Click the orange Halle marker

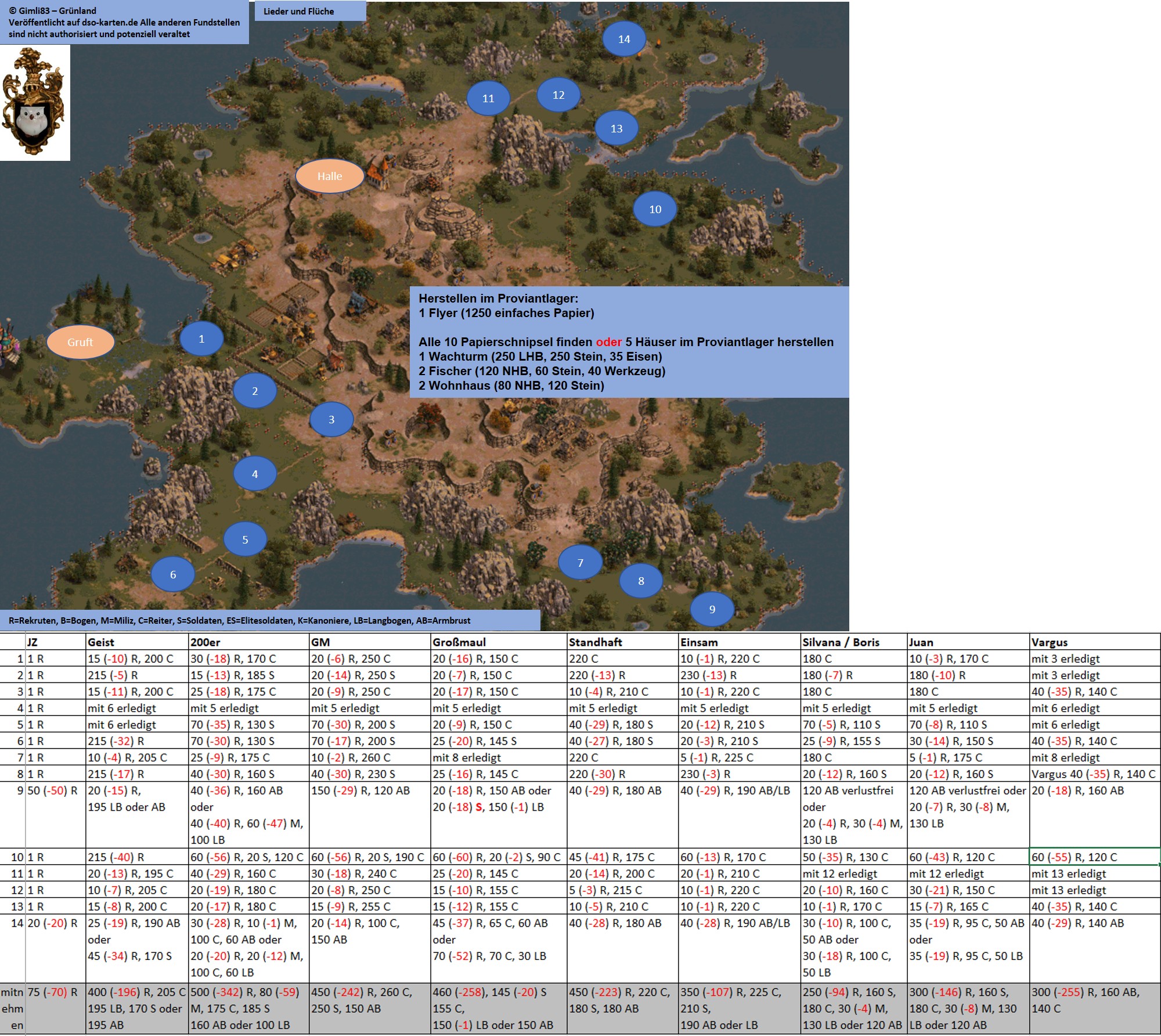[330, 176]
